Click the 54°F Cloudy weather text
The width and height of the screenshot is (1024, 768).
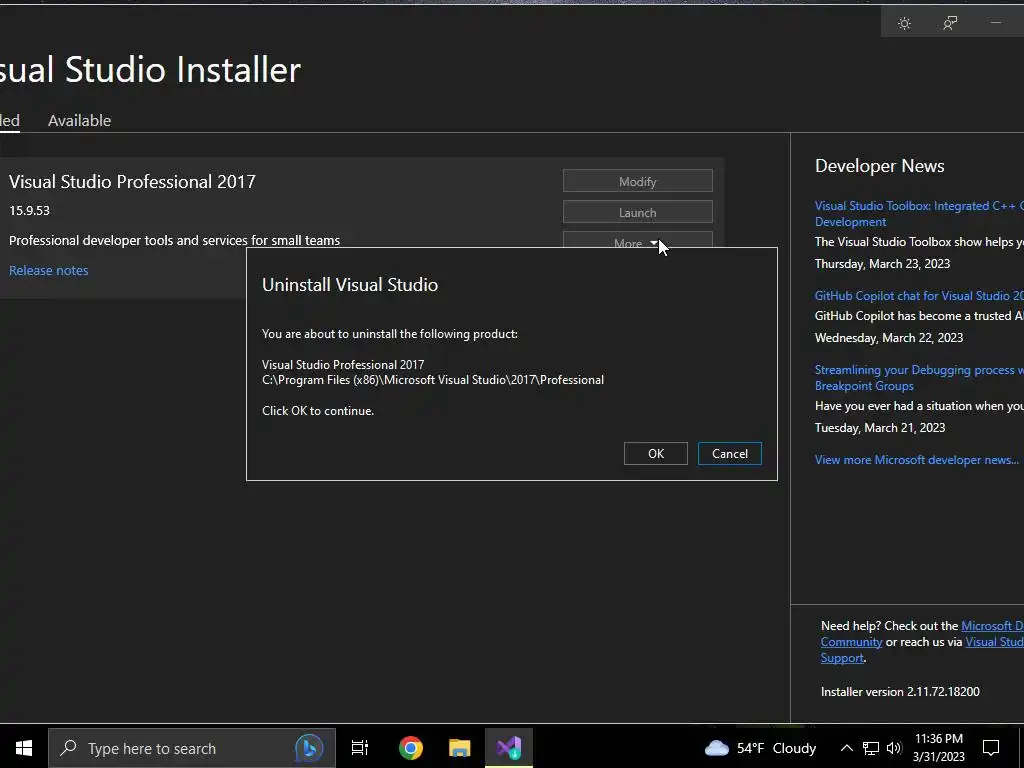coord(776,748)
